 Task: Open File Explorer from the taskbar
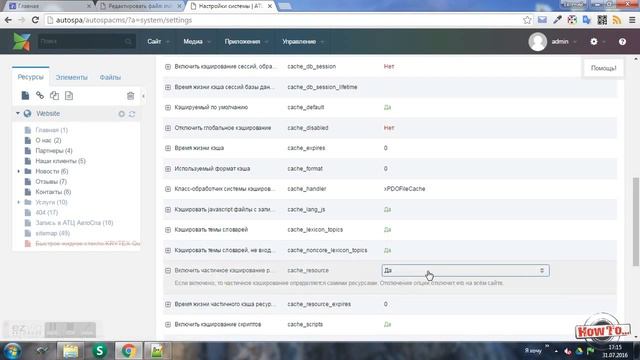coord(70,351)
